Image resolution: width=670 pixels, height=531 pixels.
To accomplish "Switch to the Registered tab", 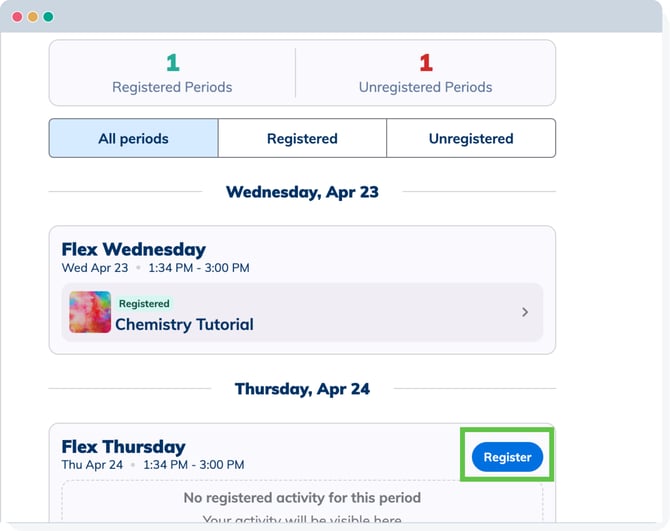I will pos(302,139).
